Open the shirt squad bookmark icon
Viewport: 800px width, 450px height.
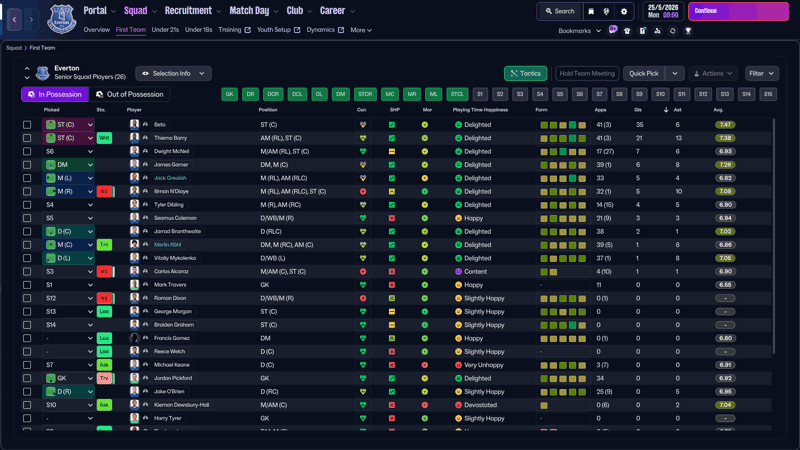[627, 31]
